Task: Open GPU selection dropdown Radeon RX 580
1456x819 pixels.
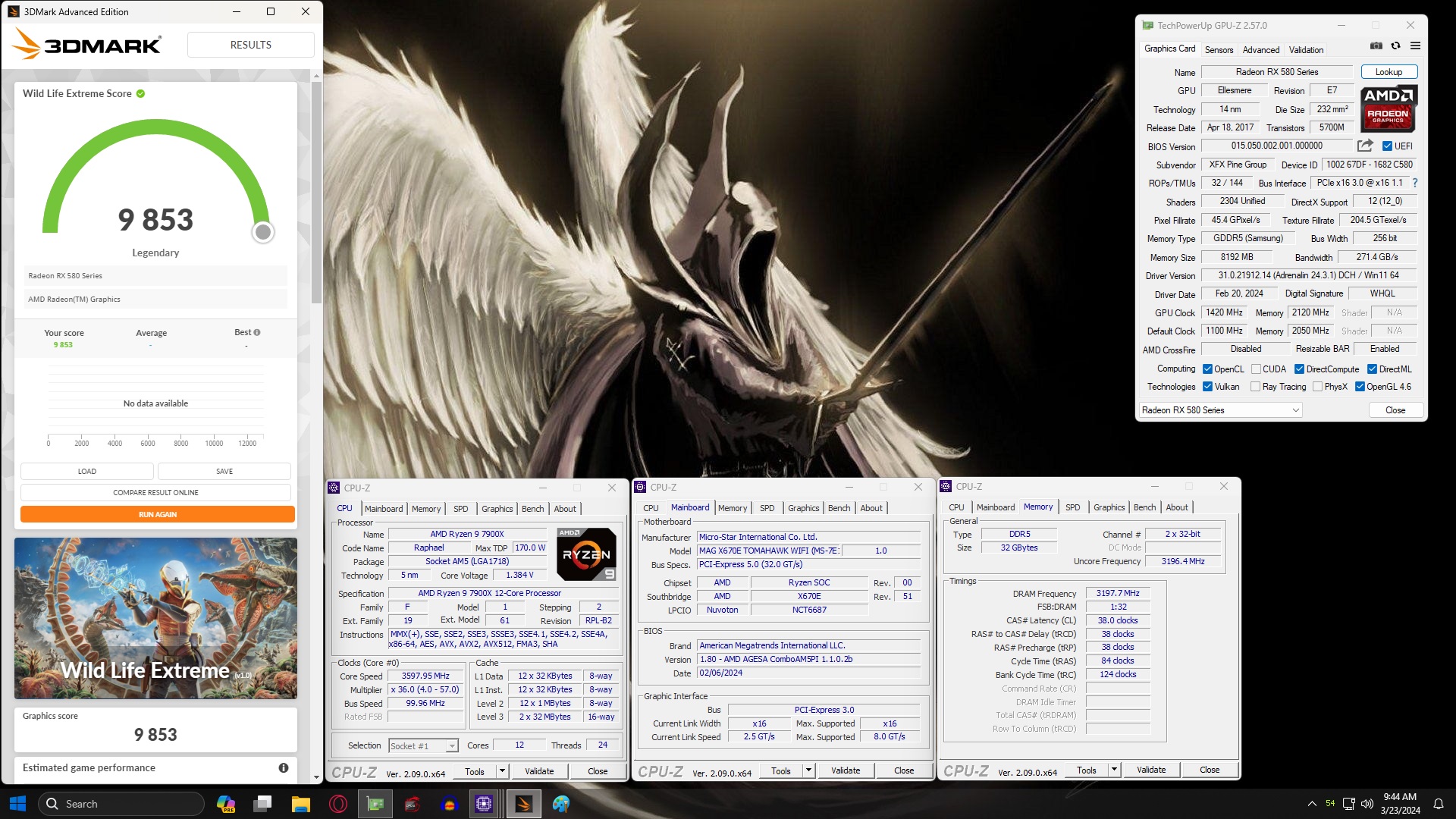Action: (x=1219, y=410)
